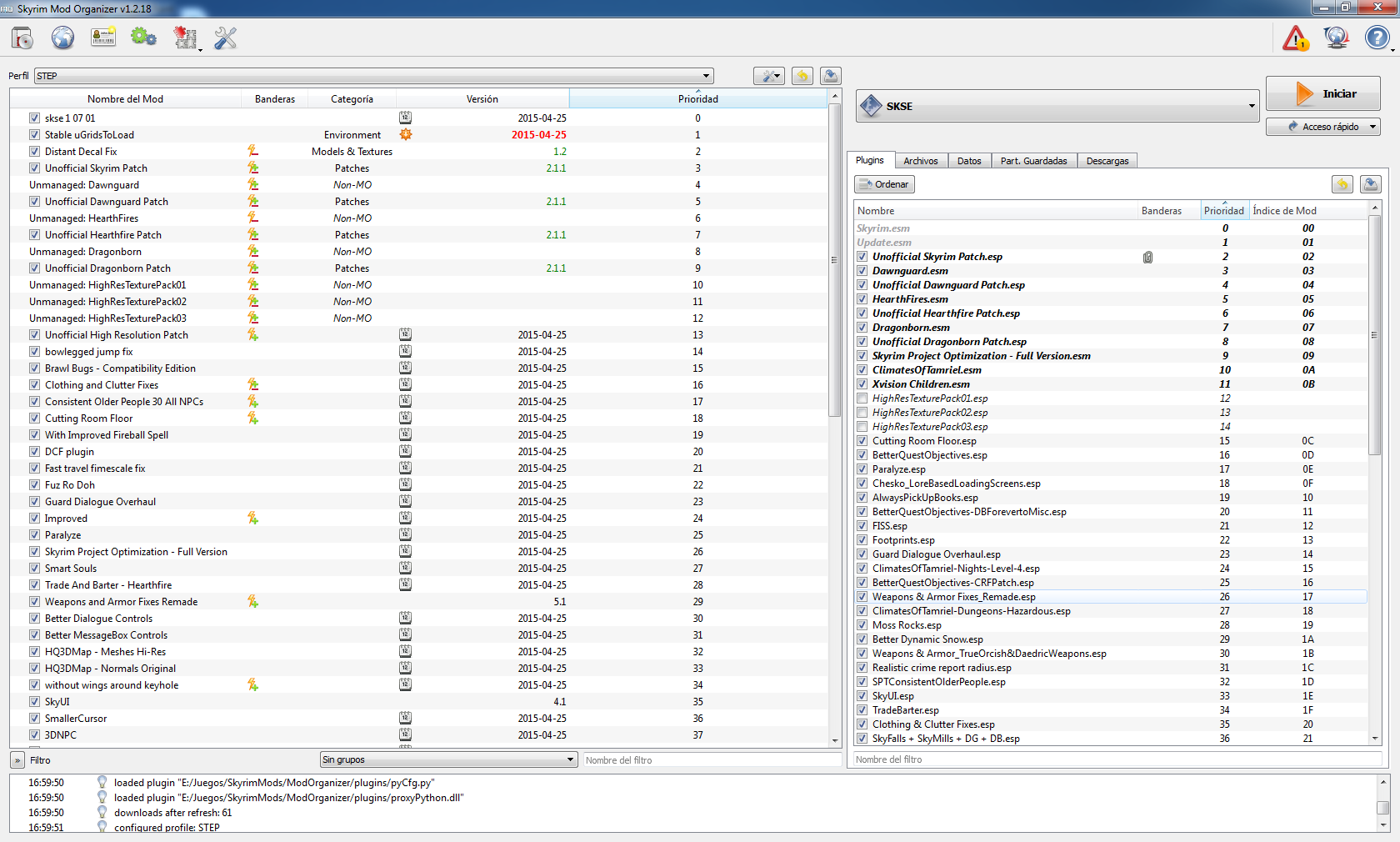Image resolution: width=1400 pixels, height=842 pixels.
Task: Uncheck the skse 1 07 01 mod
Action: pyautogui.click(x=34, y=118)
